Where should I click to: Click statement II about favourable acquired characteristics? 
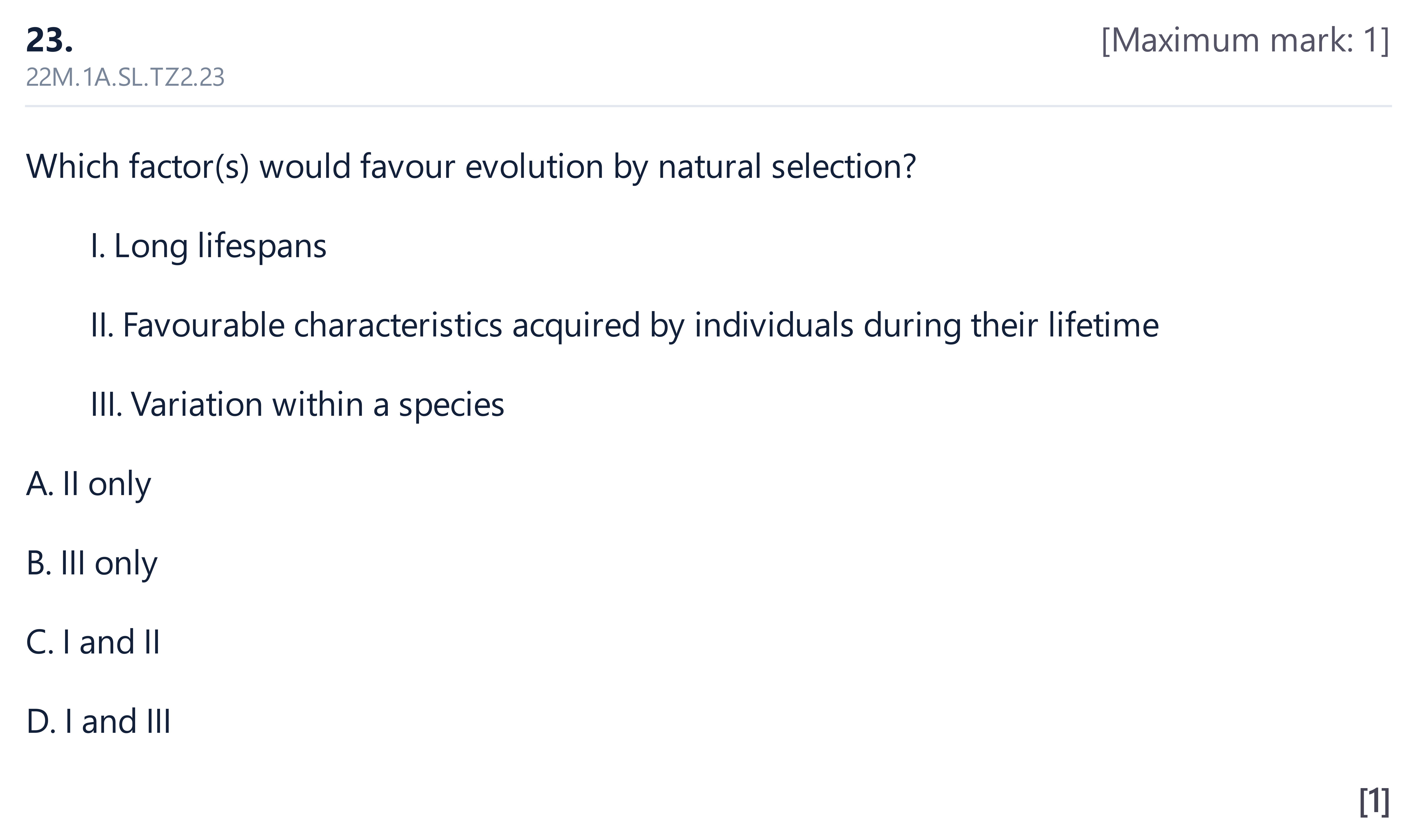point(624,326)
